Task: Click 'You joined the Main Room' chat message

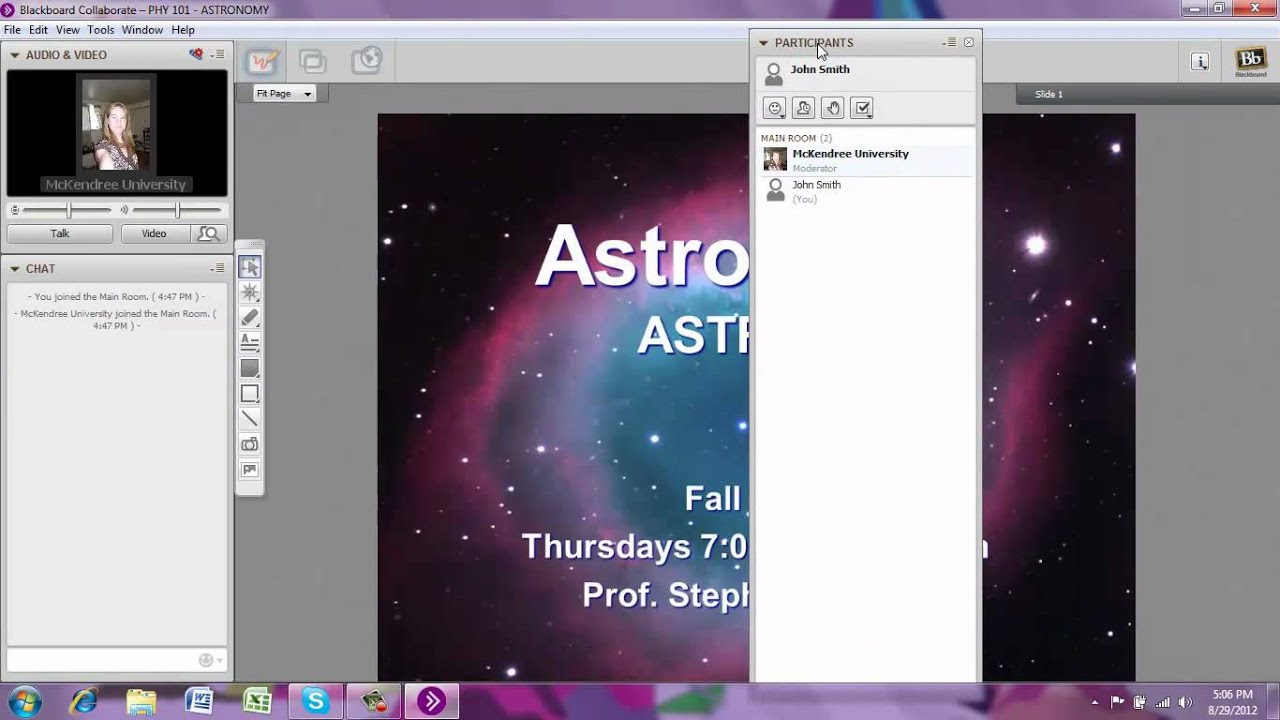Action: tap(117, 297)
